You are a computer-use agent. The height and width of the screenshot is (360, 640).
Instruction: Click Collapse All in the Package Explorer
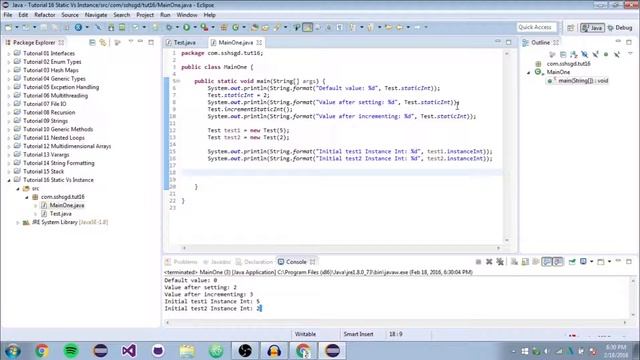tap(92, 42)
